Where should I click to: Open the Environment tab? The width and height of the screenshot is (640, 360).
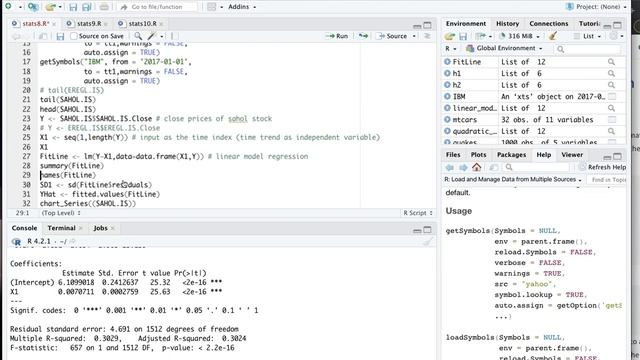pyautogui.click(x=466, y=24)
